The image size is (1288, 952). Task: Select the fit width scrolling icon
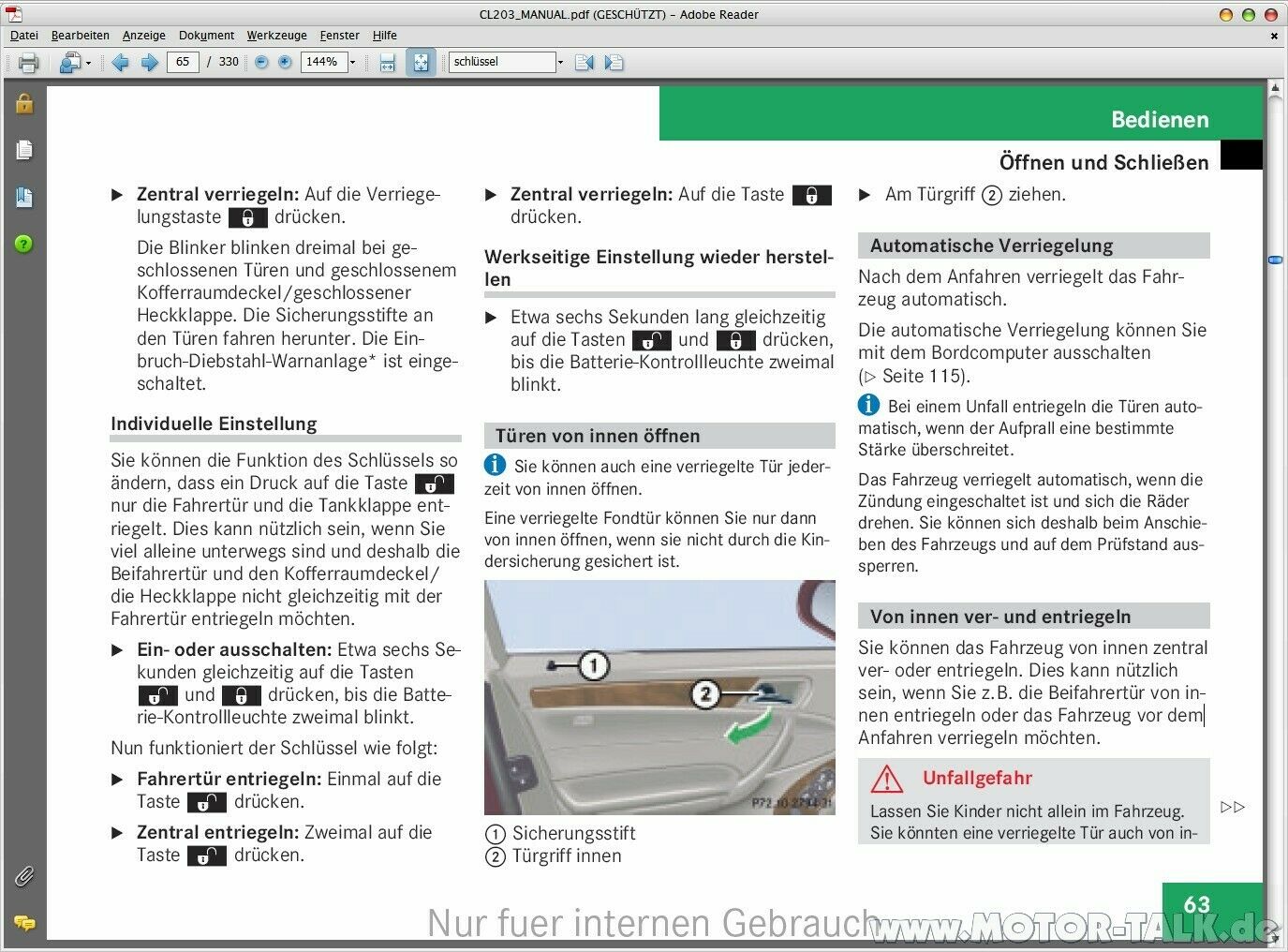[x=388, y=63]
